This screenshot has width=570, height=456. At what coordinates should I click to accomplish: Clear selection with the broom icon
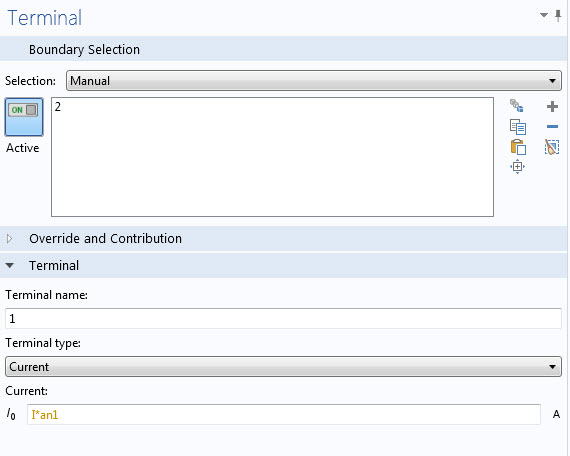click(552, 147)
